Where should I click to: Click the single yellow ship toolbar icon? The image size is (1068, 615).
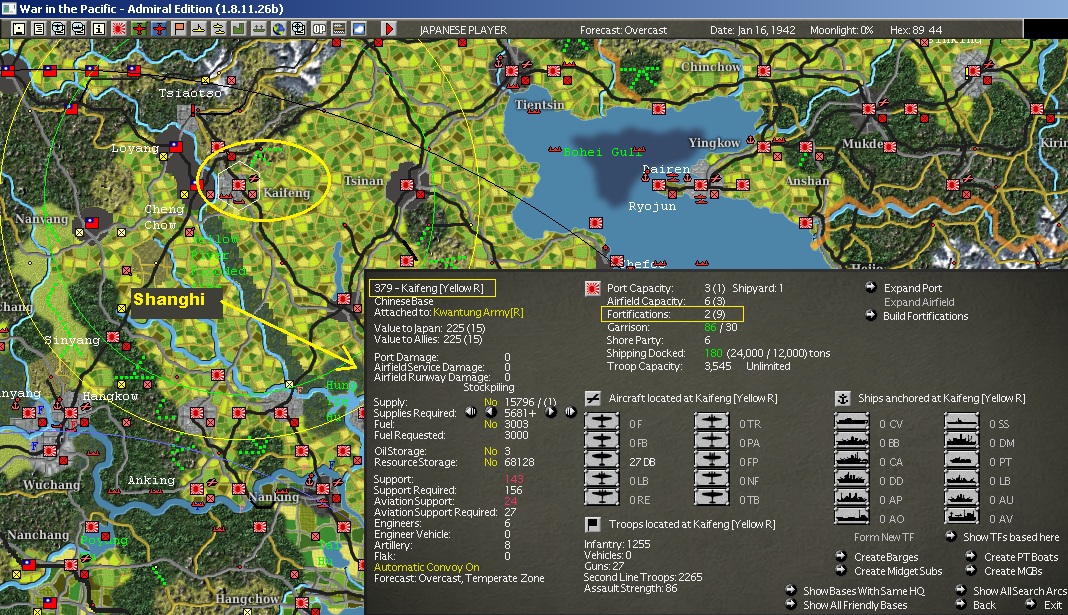tap(199, 29)
